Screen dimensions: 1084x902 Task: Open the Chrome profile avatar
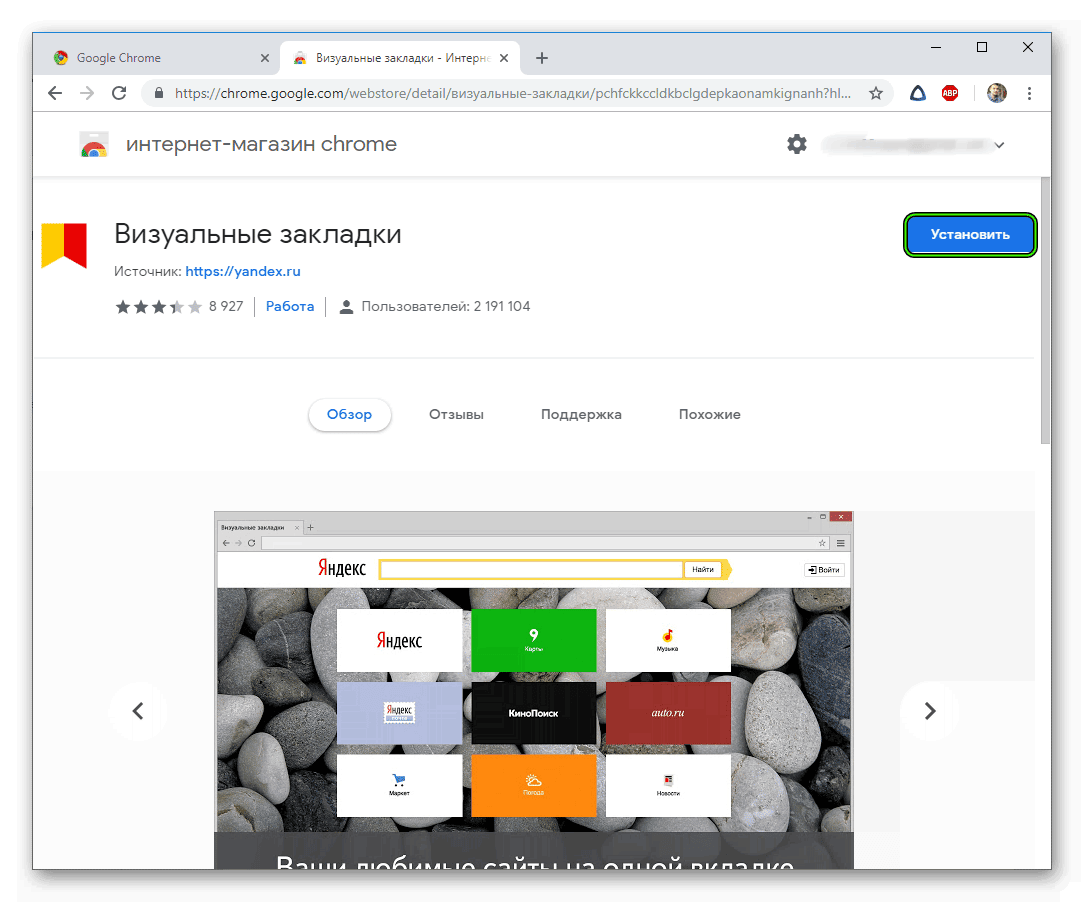996,93
